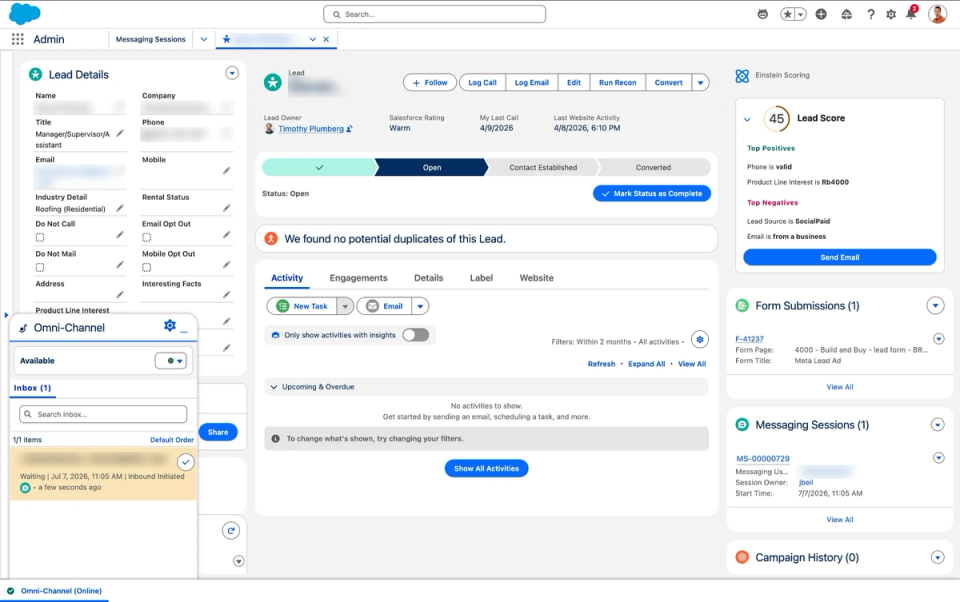
Task: Open New Task dropdown arrow
Action: point(345,306)
